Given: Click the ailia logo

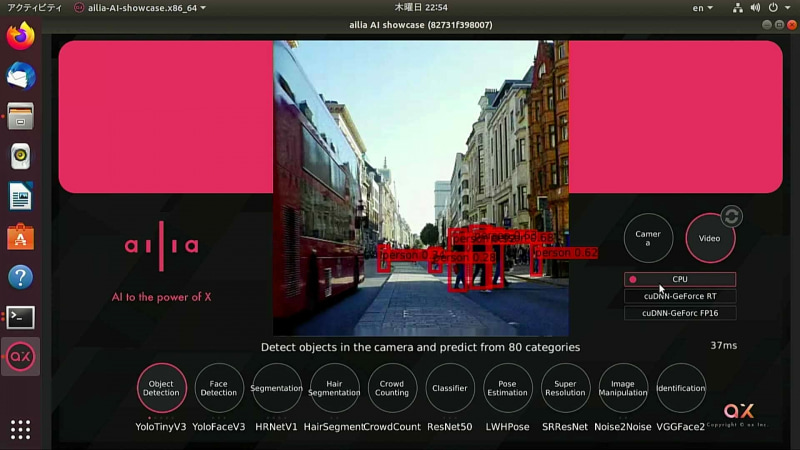Looking at the screenshot, I should point(161,246).
